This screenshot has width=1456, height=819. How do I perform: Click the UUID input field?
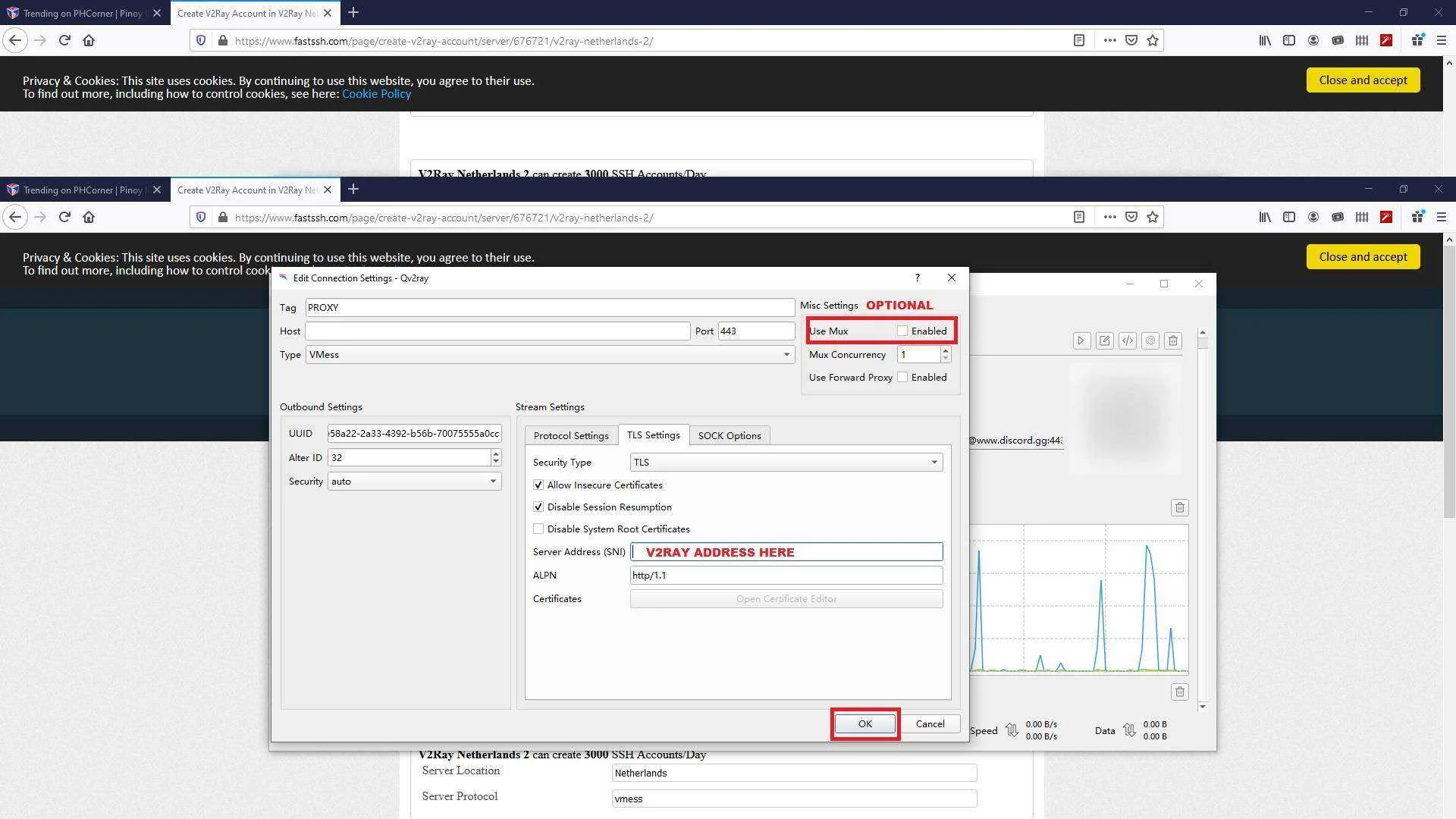(414, 434)
